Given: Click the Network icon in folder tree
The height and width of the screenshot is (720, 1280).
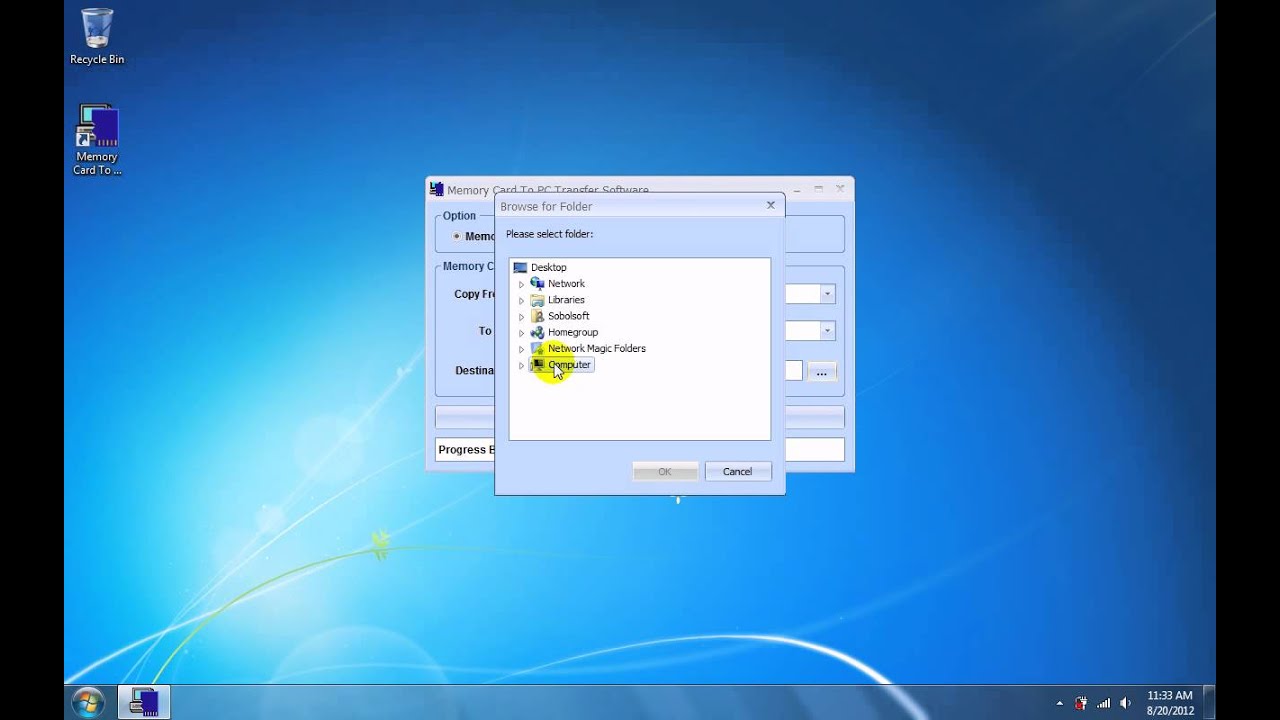Looking at the screenshot, I should coord(537,283).
